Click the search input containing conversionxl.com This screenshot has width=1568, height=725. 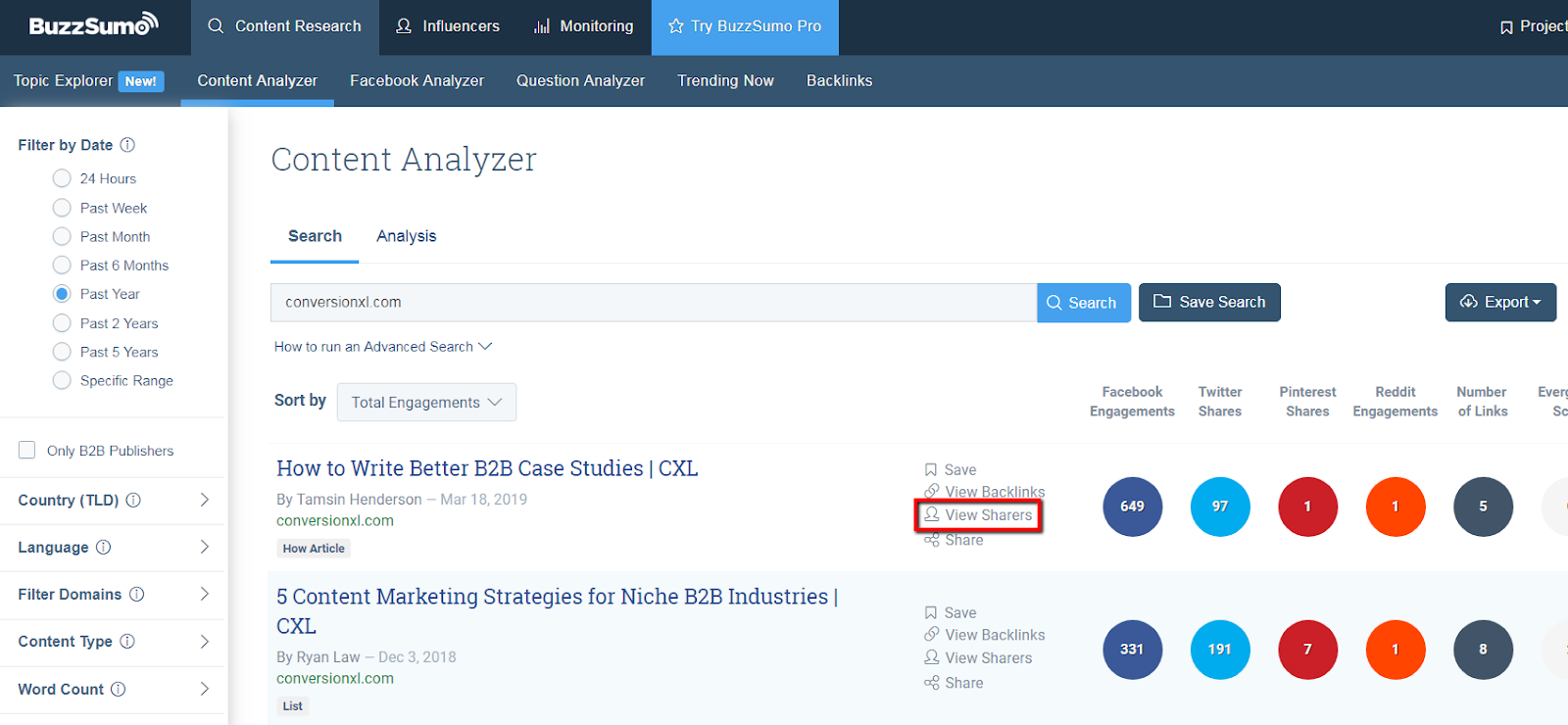click(654, 303)
